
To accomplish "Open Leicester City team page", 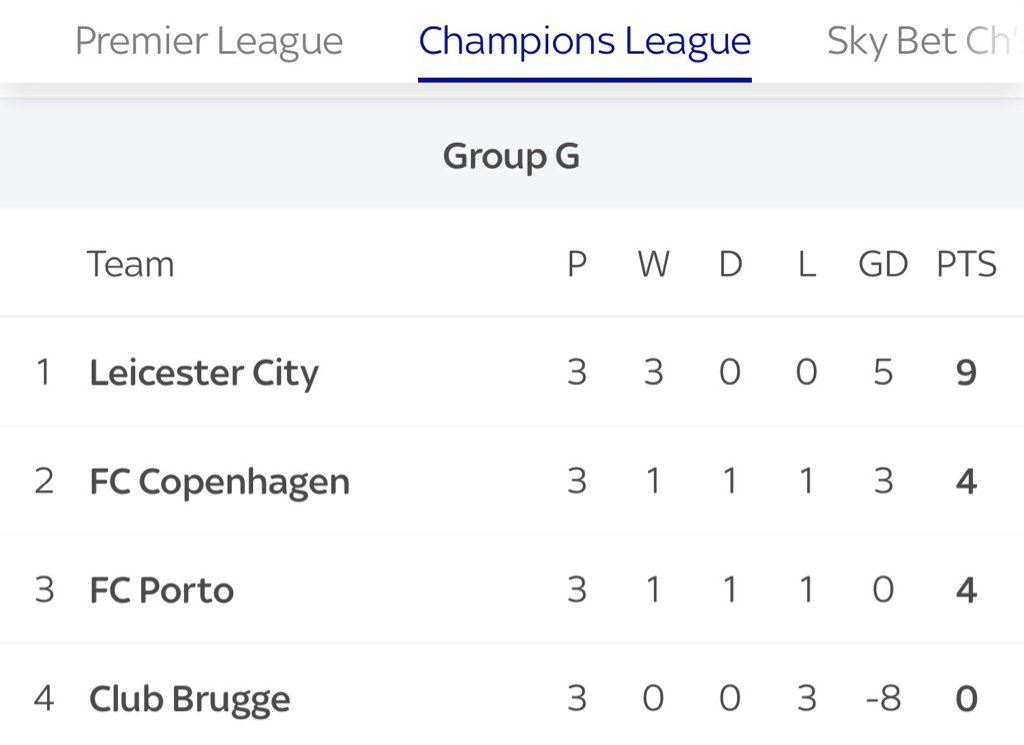I will click(204, 373).
